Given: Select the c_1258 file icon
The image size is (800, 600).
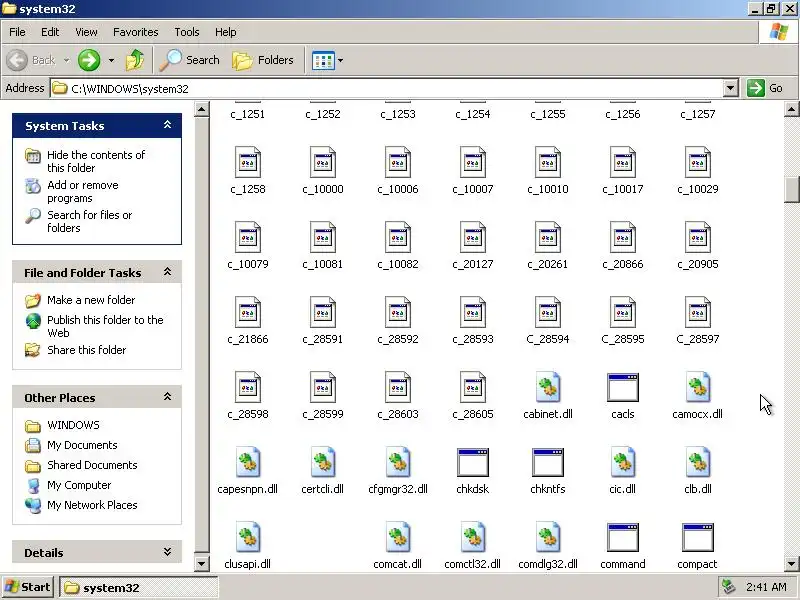Looking at the screenshot, I should 247,162.
